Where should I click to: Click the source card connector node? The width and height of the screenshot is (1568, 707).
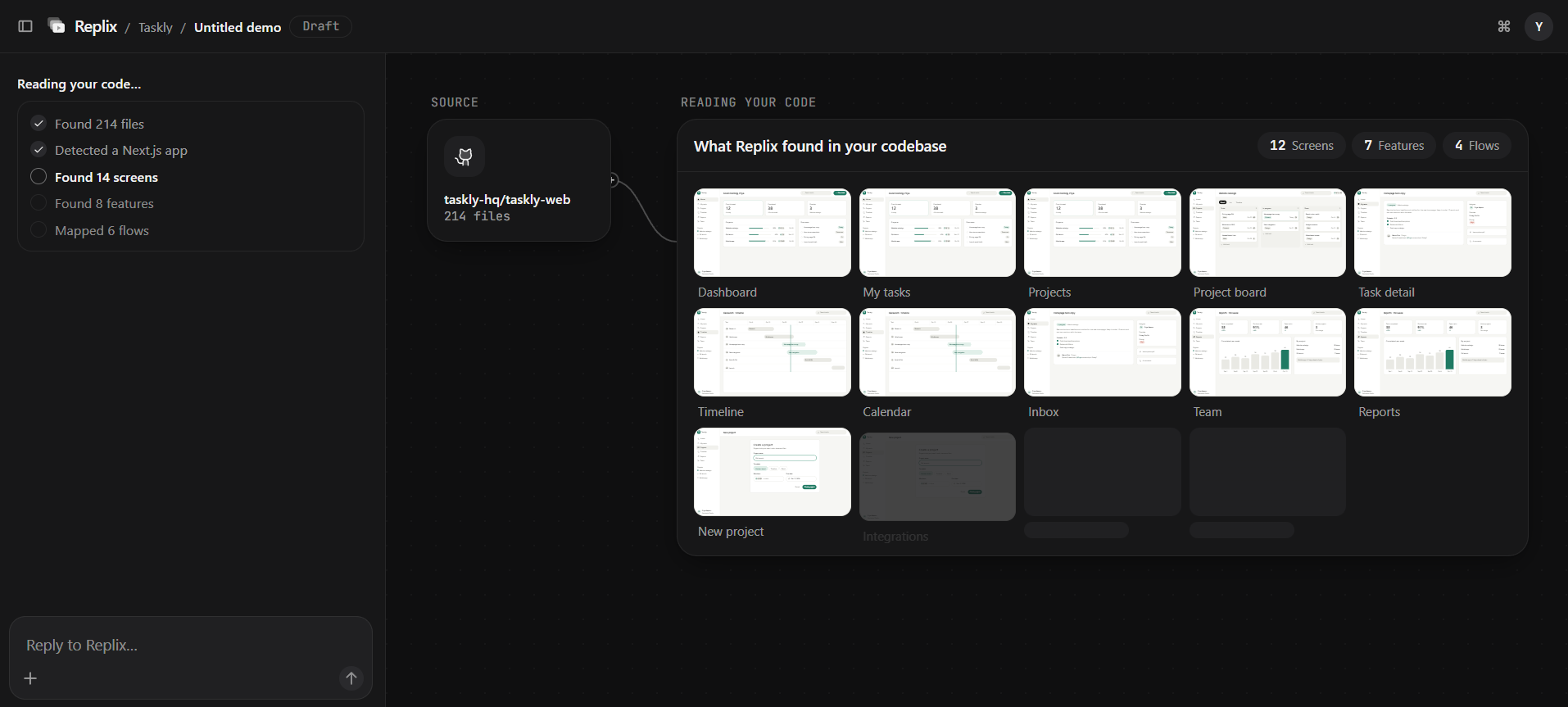[613, 180]
